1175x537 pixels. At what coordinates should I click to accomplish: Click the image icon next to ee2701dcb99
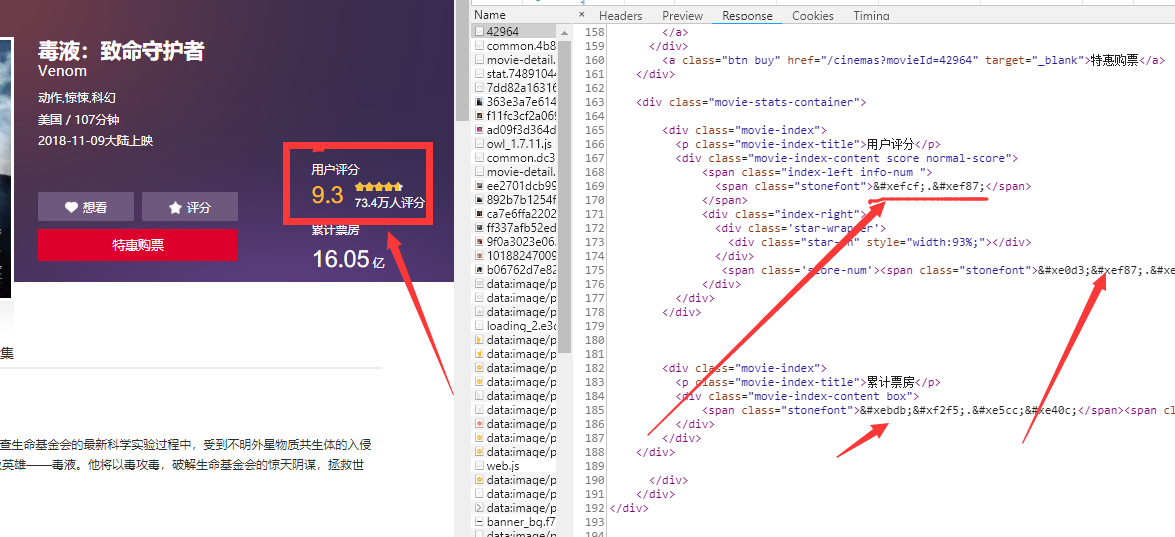(480, 185)
